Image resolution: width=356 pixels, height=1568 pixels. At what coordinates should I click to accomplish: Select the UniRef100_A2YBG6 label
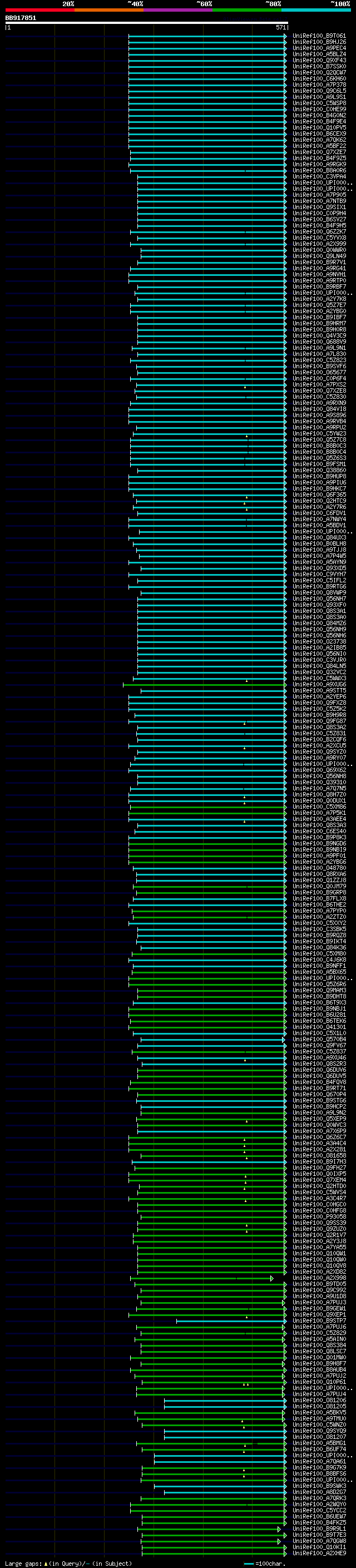point(319,862)
